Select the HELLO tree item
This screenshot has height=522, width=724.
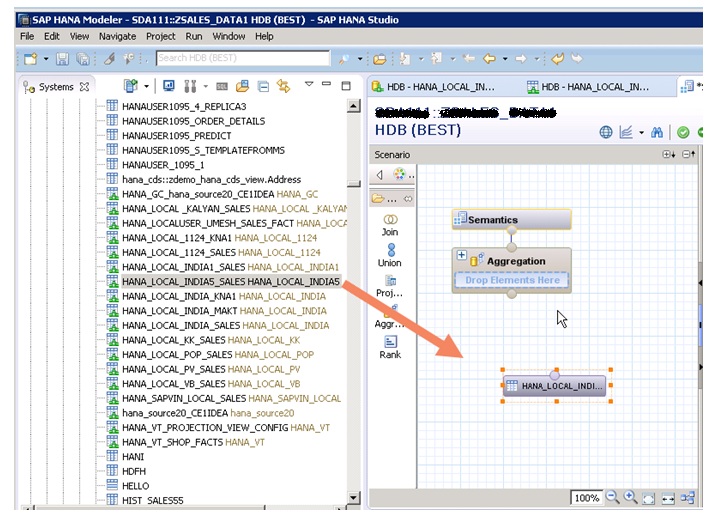(x=128, y=486)
